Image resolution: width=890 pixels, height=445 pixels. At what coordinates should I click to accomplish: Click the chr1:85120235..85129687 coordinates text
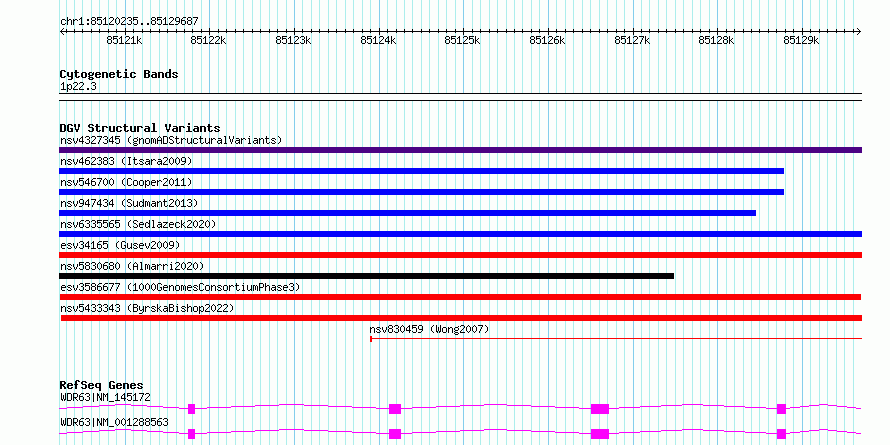tap(129, 21)
